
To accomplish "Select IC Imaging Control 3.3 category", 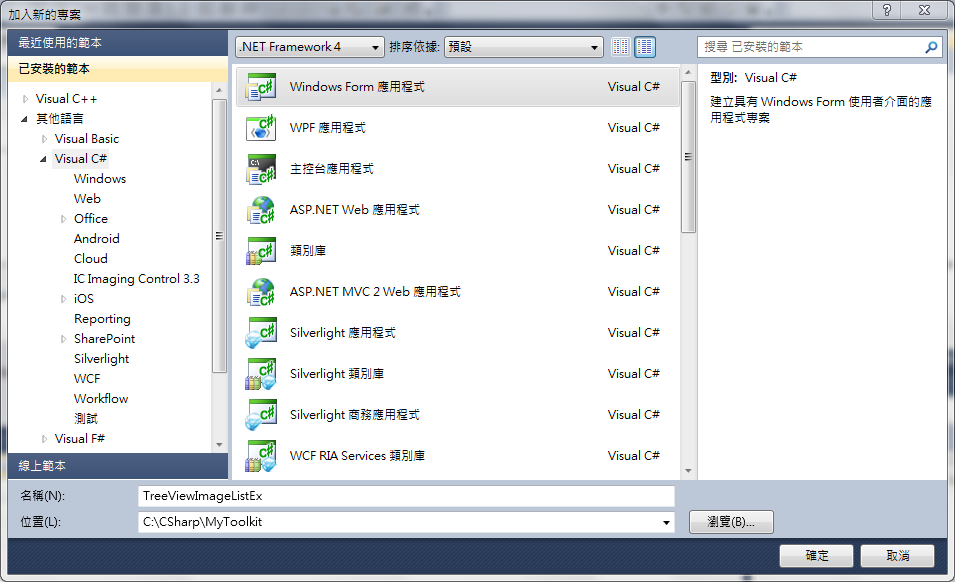I will 136,279.
